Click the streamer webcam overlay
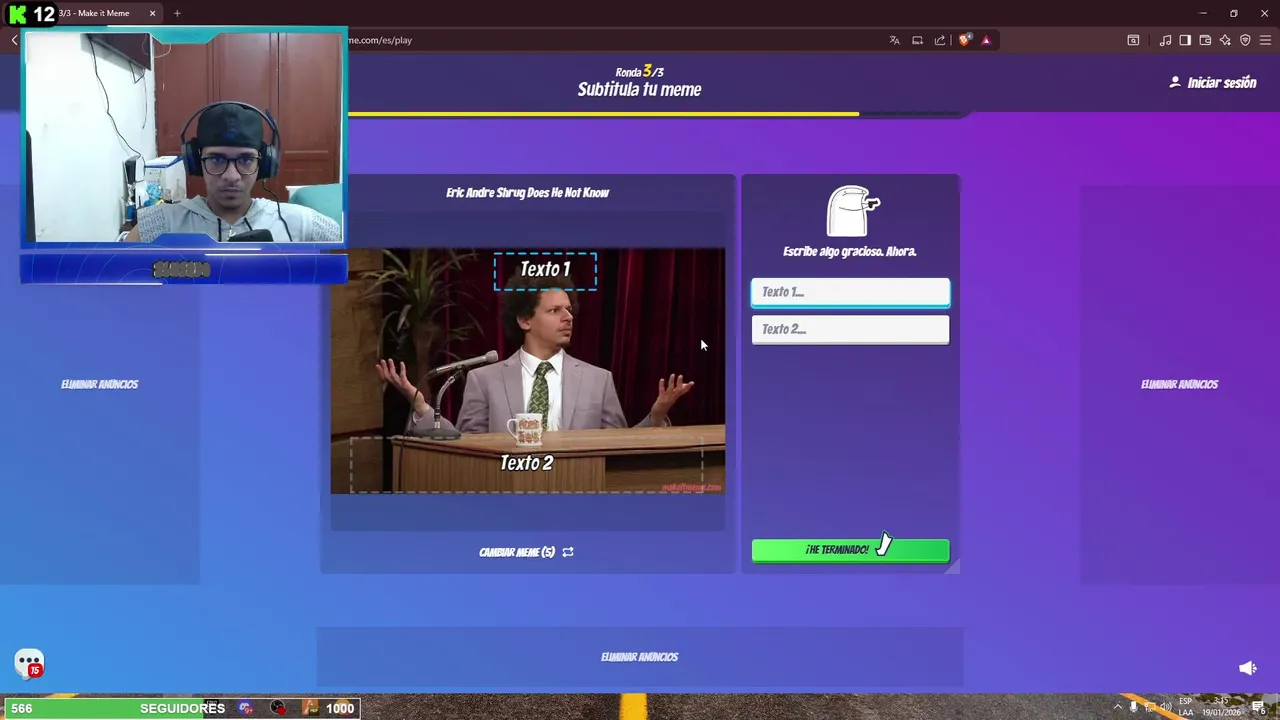Image resolution: width=1280 pixels, height=720 pixels. point(183,138)
